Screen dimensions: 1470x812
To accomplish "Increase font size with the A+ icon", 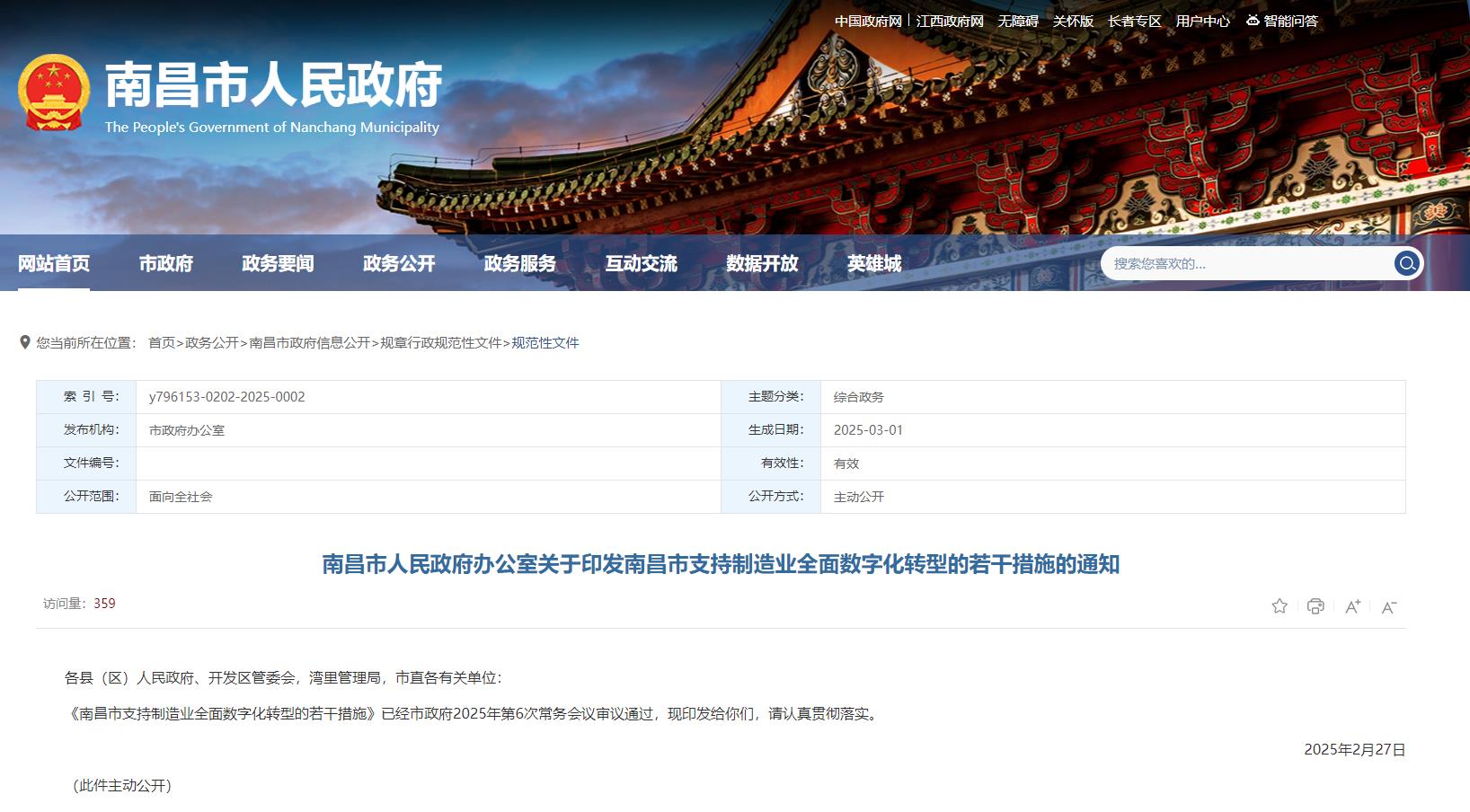I will click(1352, 607).
